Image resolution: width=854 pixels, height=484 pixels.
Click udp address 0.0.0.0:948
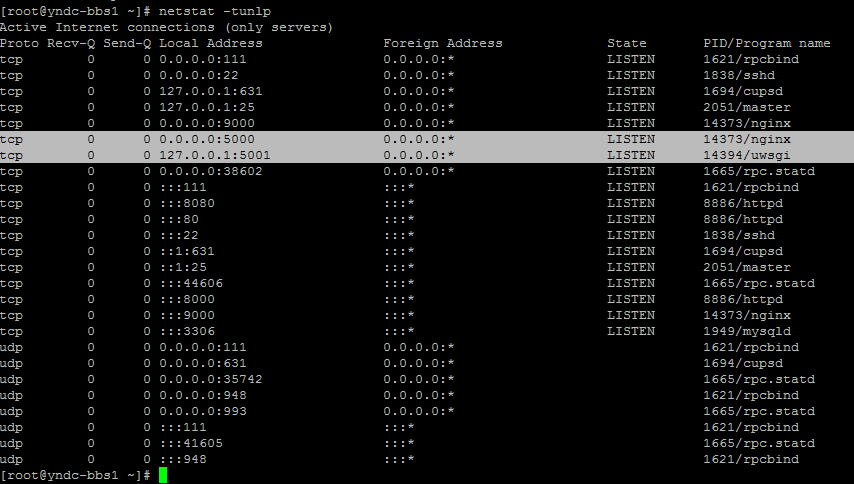click(203, 395)
